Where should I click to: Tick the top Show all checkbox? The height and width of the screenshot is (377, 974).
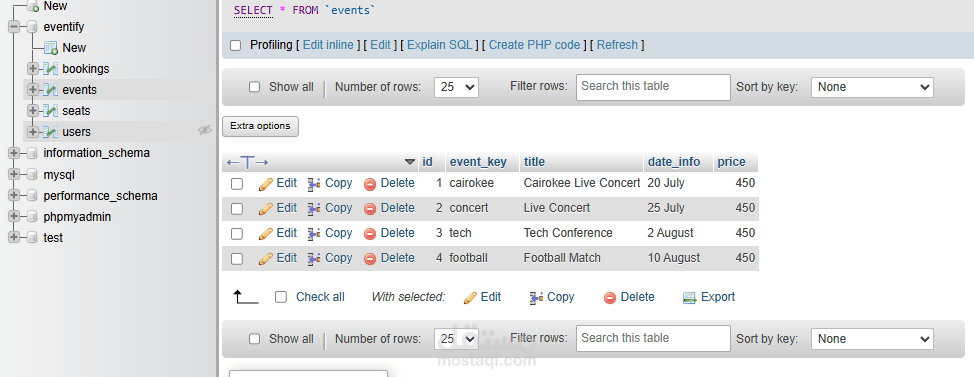pos(254,87)
